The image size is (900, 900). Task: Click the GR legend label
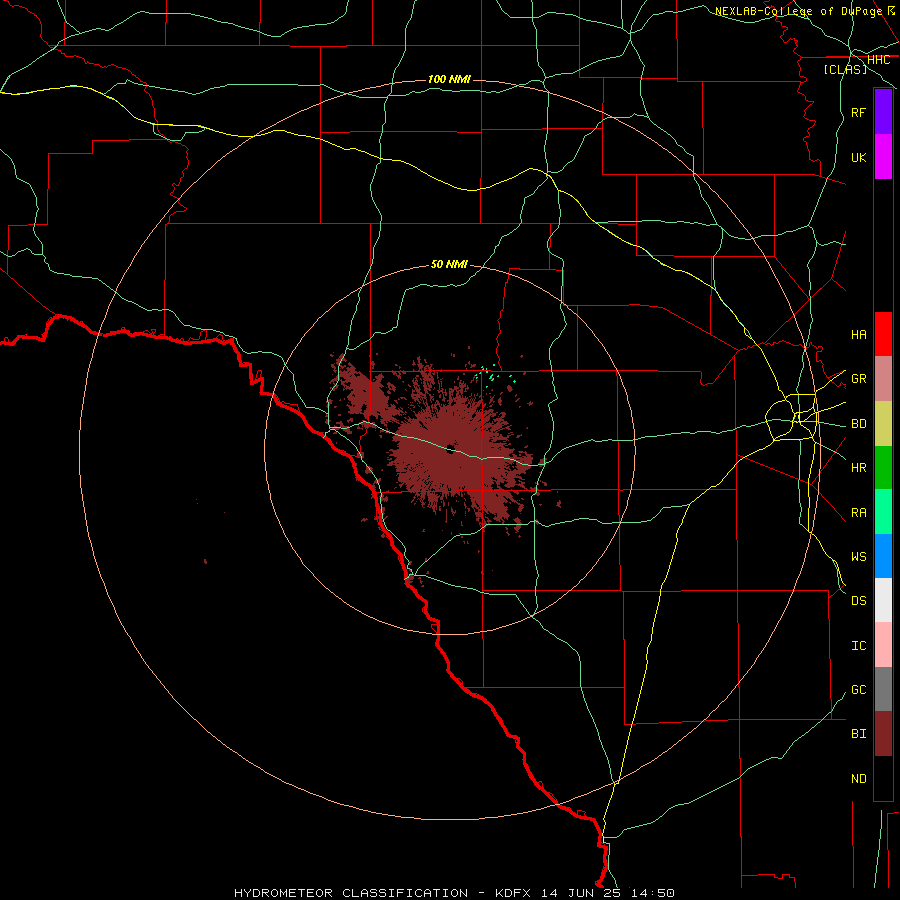point(858,379)
